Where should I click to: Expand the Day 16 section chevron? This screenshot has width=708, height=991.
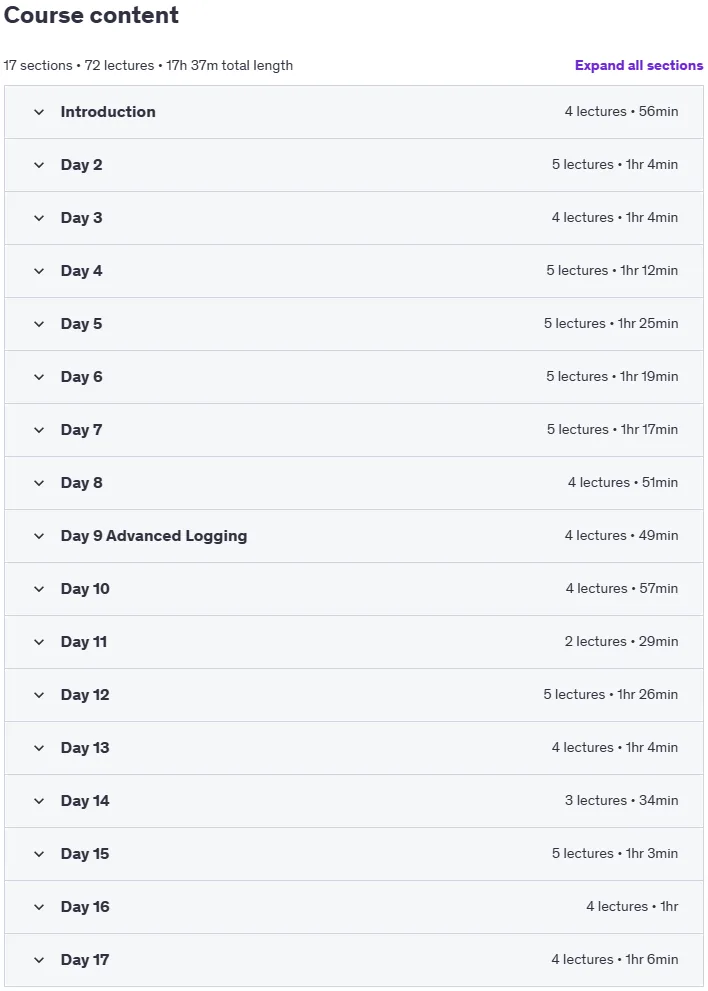(39, 907)
